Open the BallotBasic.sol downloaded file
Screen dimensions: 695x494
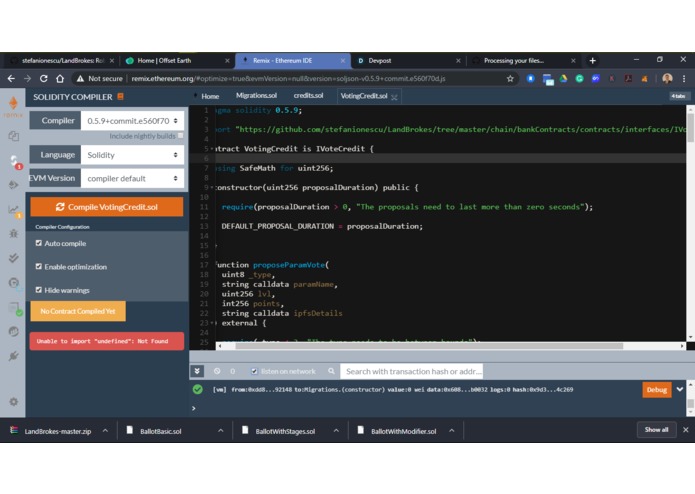[x=161, y=431]
